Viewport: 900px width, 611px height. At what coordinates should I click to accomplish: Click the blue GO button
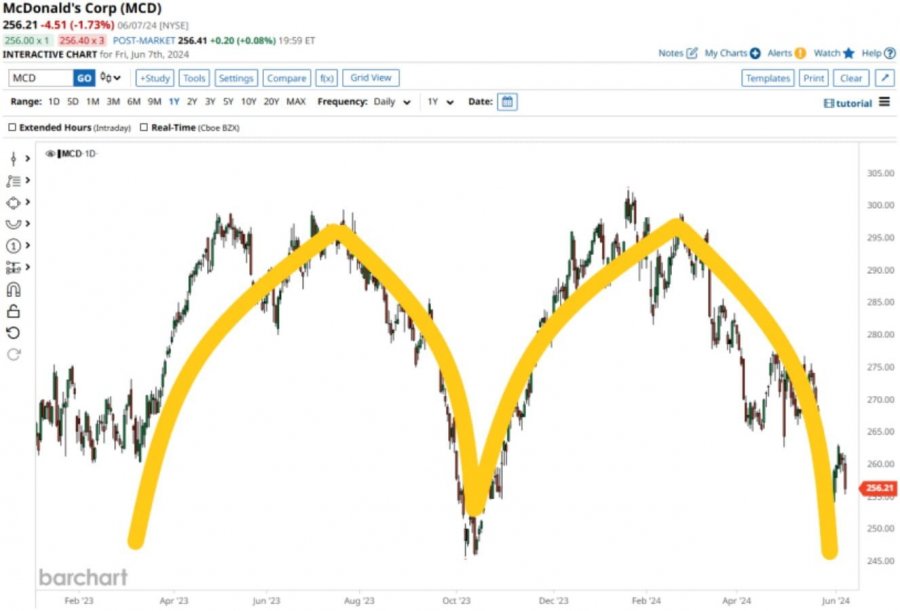click(x=84, y=78)
